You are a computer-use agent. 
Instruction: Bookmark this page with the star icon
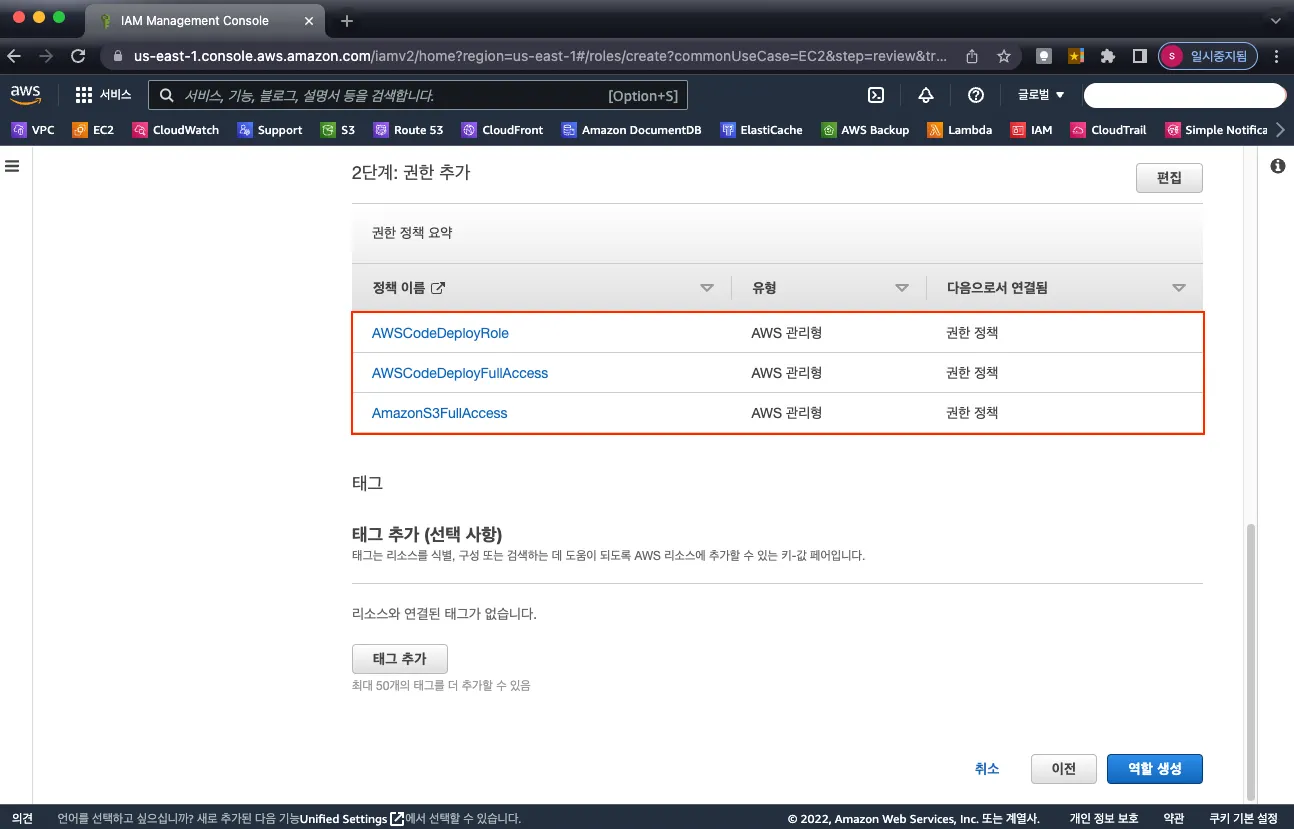tap(1004, 56)
